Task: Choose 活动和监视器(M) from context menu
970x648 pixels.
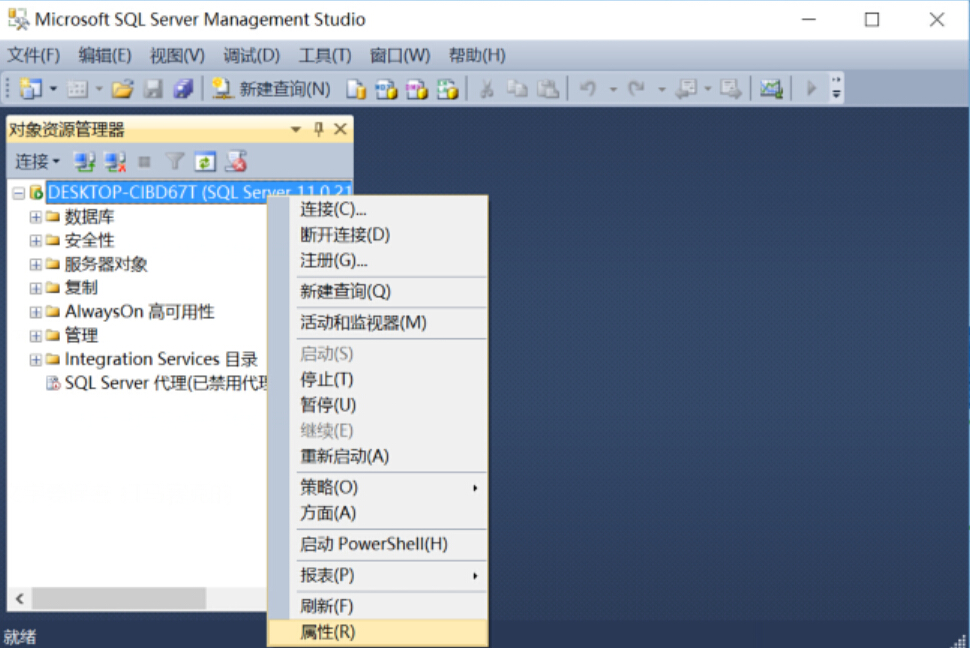Action: coord(378,322)
